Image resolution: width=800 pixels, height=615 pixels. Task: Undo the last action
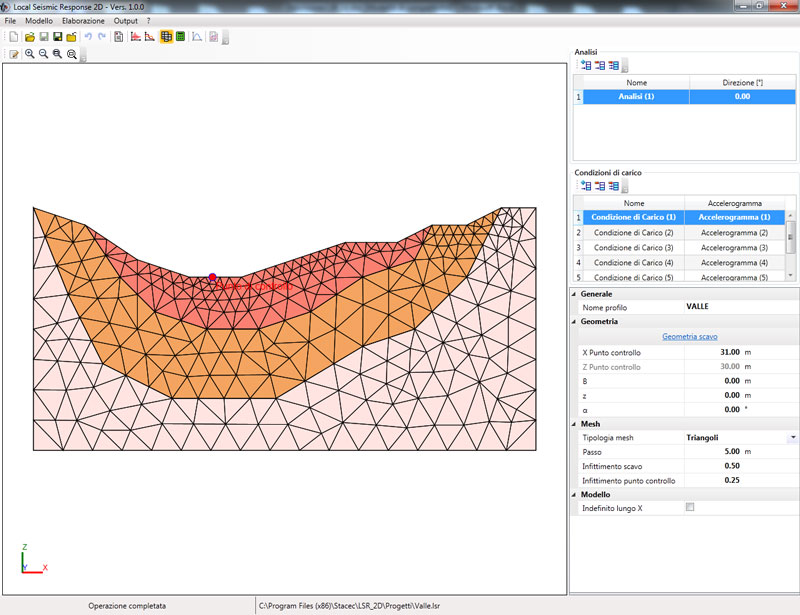pos(88,37)
